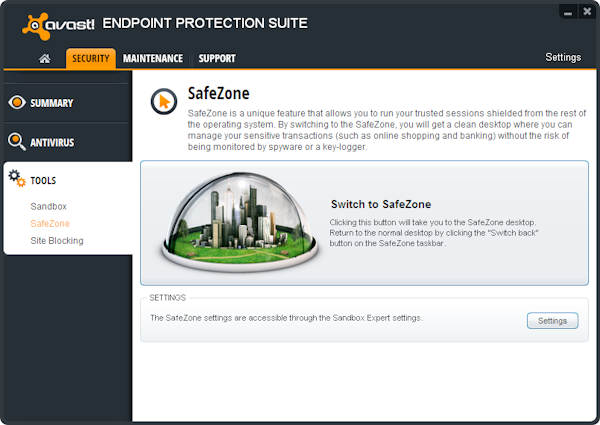This screenshot has height=425, width=600.
Task: Select SafeZone under Tools
Action: click(50, 223)
